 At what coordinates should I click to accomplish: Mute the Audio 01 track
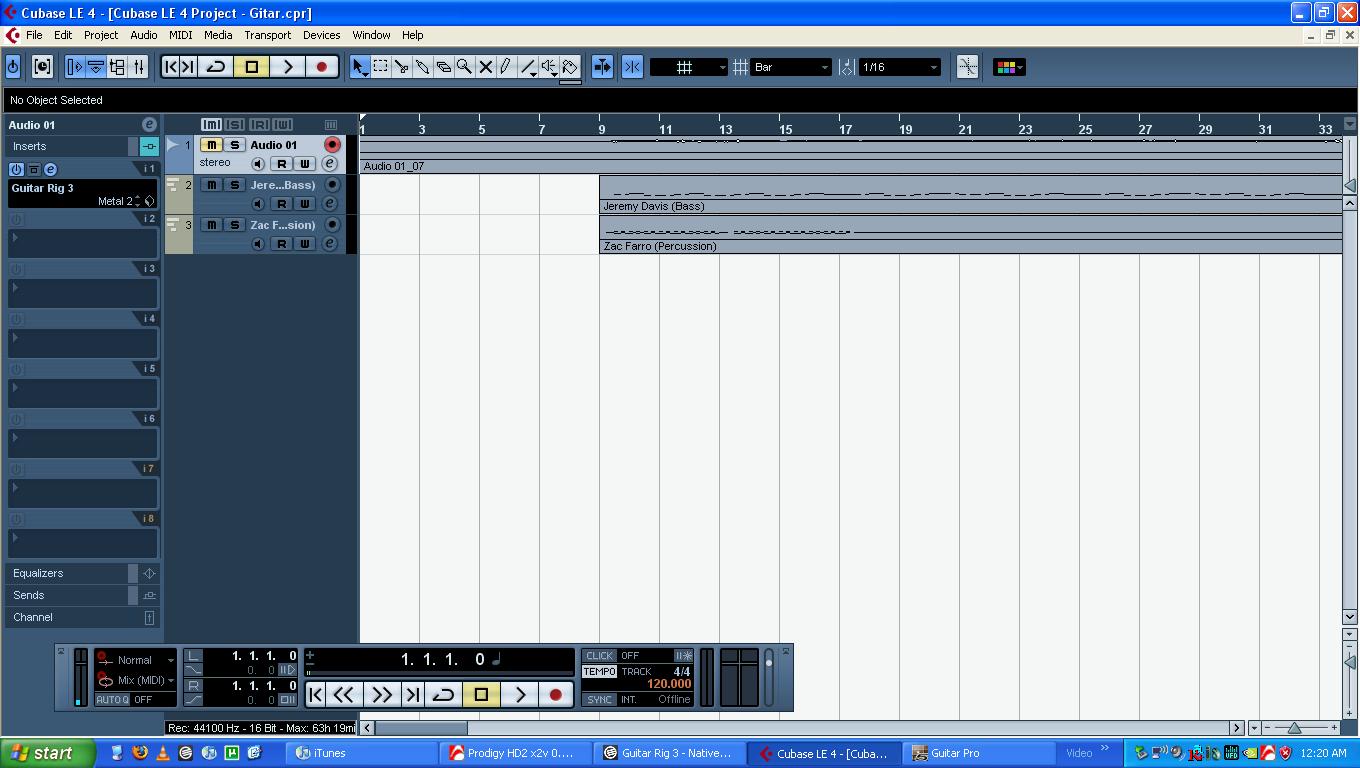tap(211, 145)
